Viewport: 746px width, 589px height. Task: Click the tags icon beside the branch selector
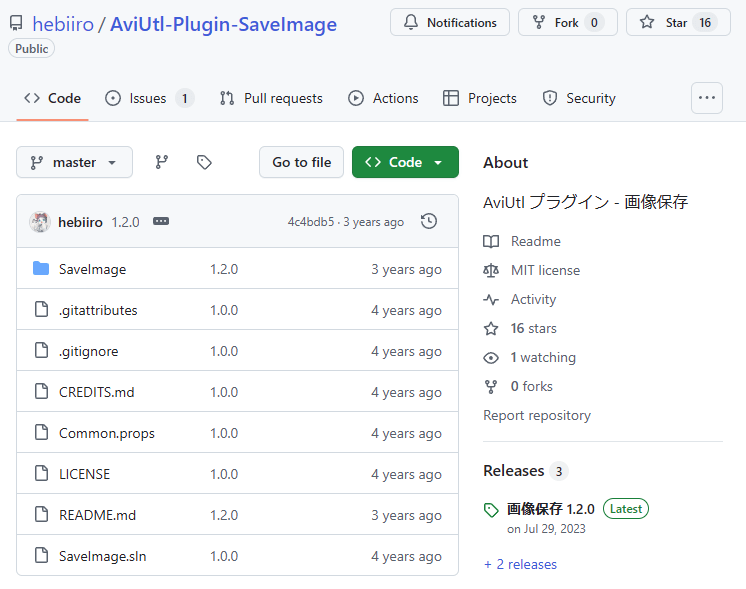[204, 162]
